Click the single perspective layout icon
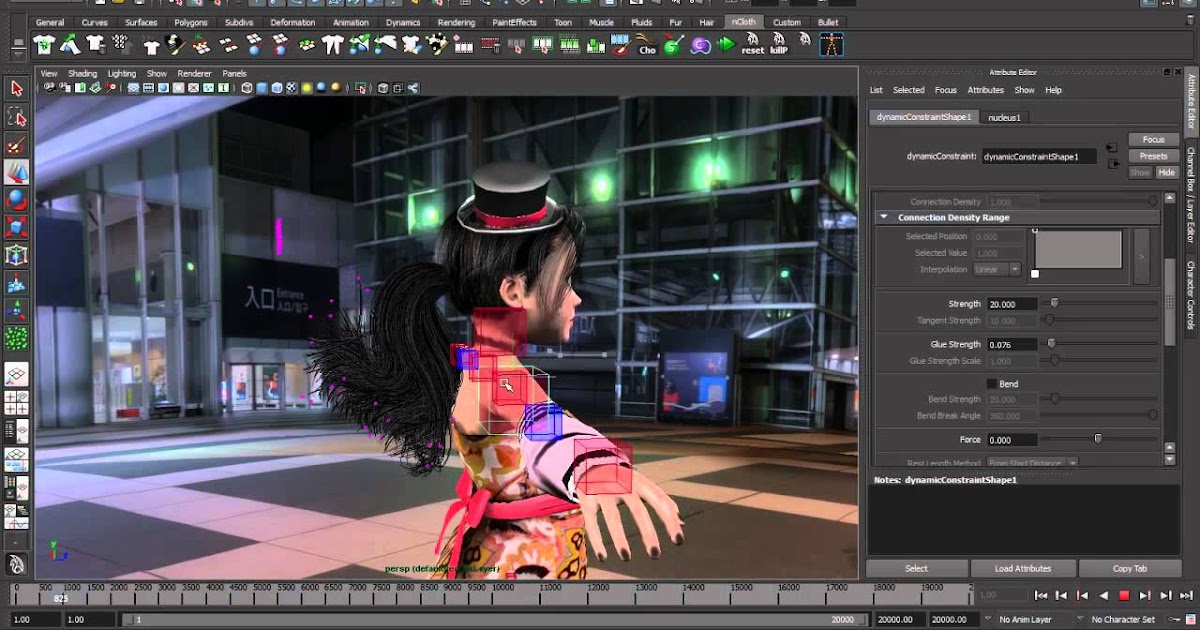1200x630 pixels. point(16,375)
